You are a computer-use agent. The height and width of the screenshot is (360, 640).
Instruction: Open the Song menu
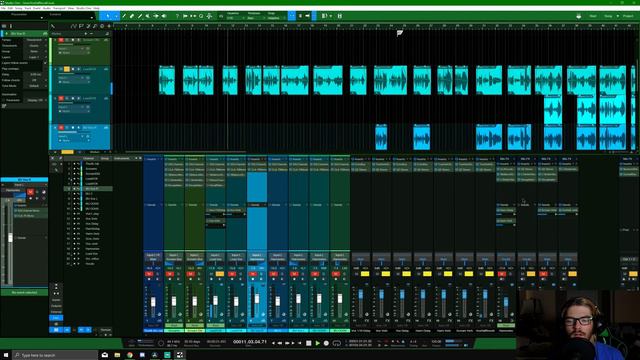pos(18,8)
